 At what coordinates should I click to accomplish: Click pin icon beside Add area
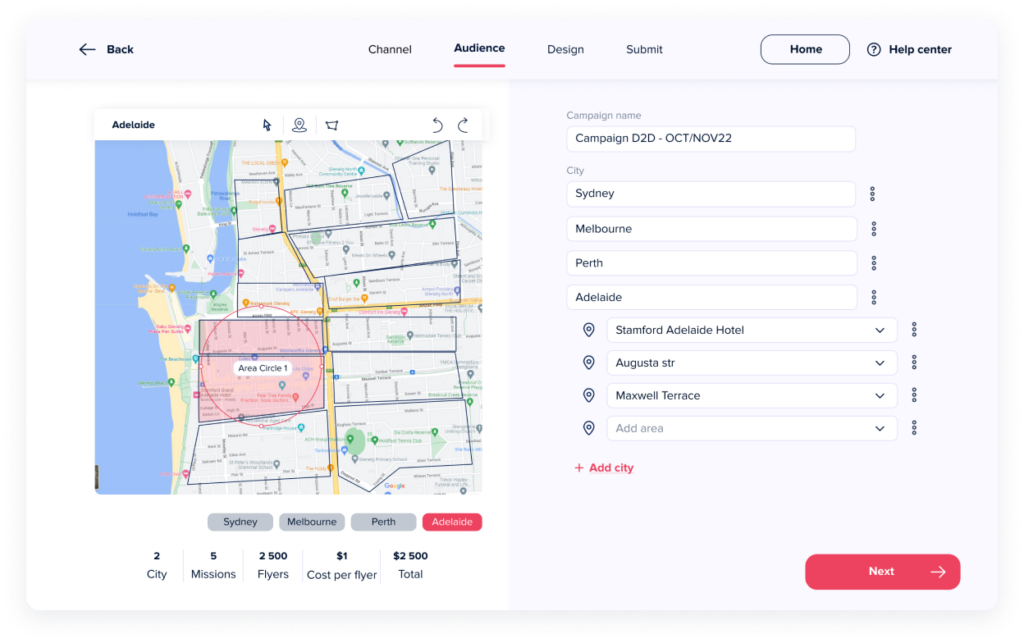tap(589, 428)
